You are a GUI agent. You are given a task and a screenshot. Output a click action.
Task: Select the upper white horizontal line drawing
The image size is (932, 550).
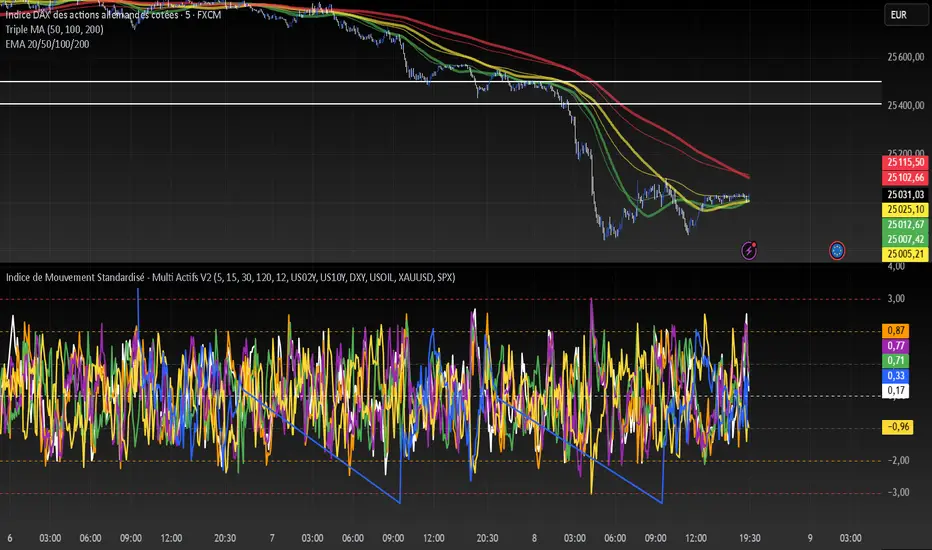(x=440, y=81)
